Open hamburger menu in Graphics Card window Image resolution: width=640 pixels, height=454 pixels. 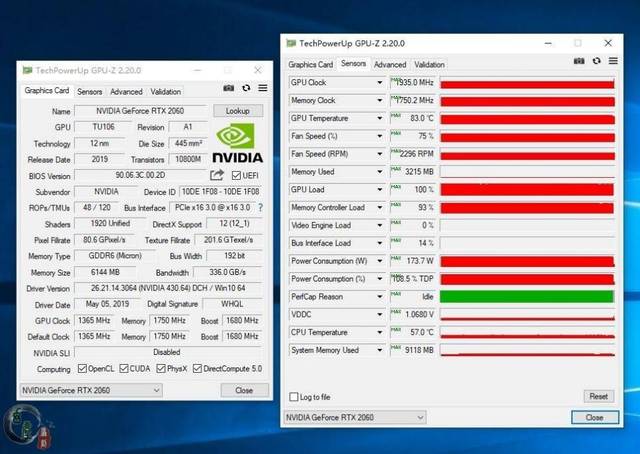pyautogui.click(x=263, y=88)
